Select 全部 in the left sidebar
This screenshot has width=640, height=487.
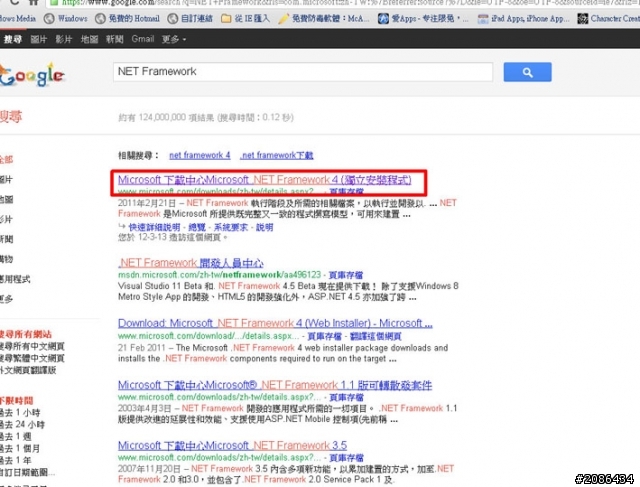point(7,159)
